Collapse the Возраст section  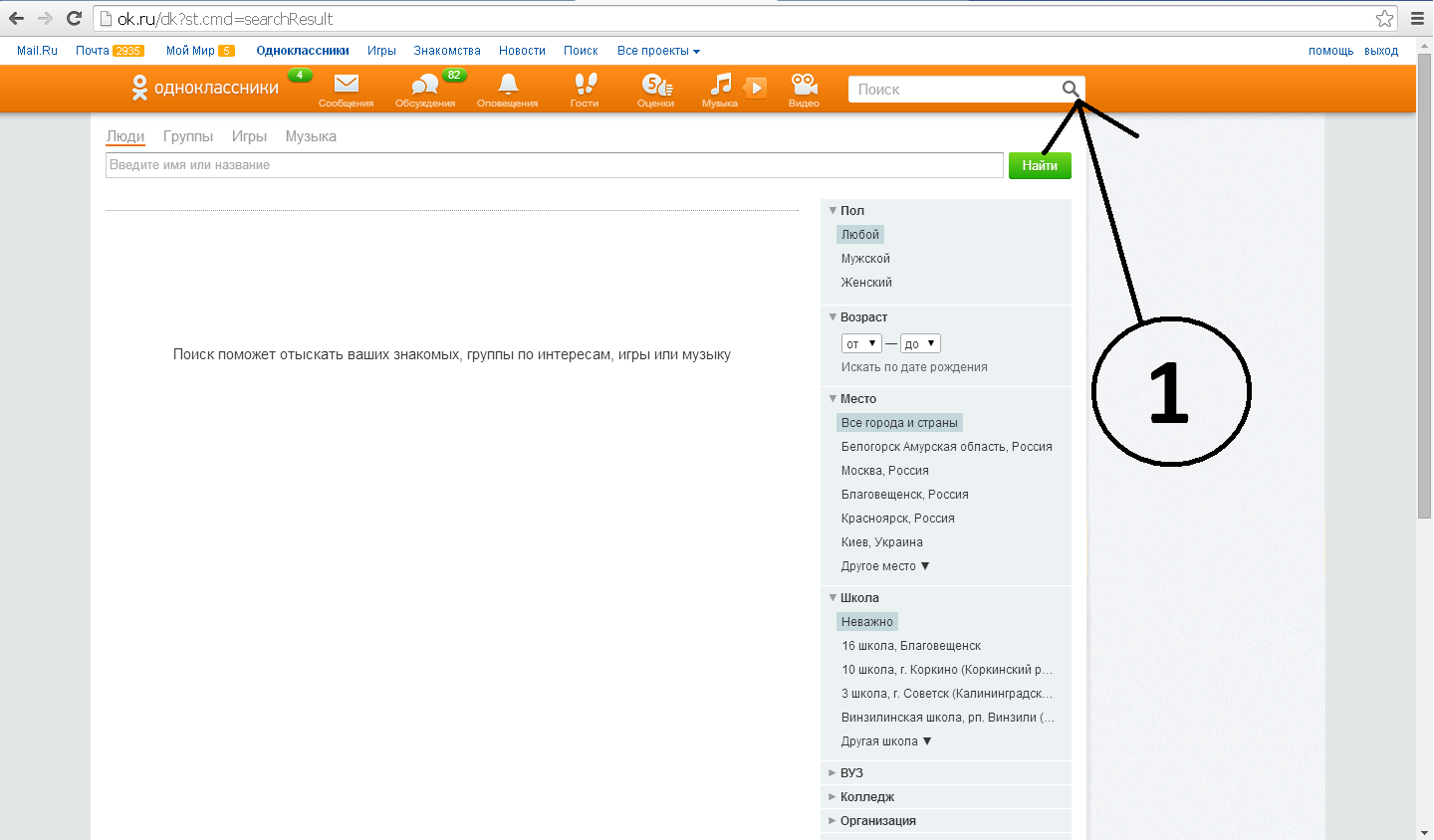point(857,317)
